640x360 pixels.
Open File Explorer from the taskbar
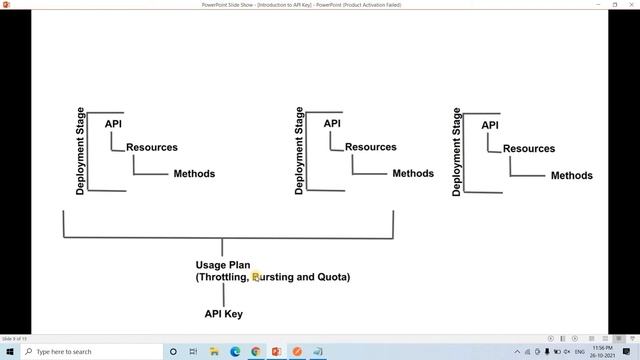pos(214,351)
